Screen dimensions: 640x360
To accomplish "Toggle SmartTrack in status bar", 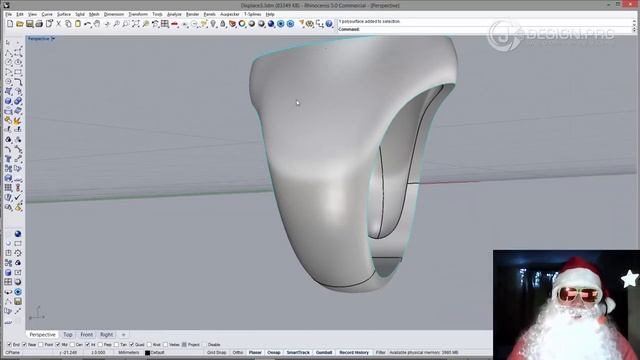I will [298, 353].
